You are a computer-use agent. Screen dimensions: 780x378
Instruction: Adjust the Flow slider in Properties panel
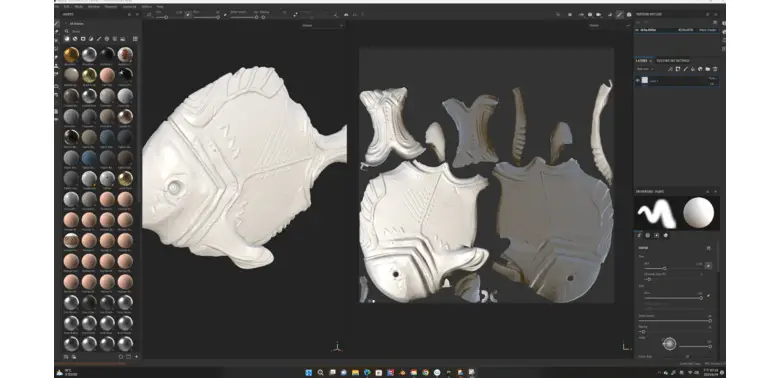pyautogui.click(x=674, y=298)
